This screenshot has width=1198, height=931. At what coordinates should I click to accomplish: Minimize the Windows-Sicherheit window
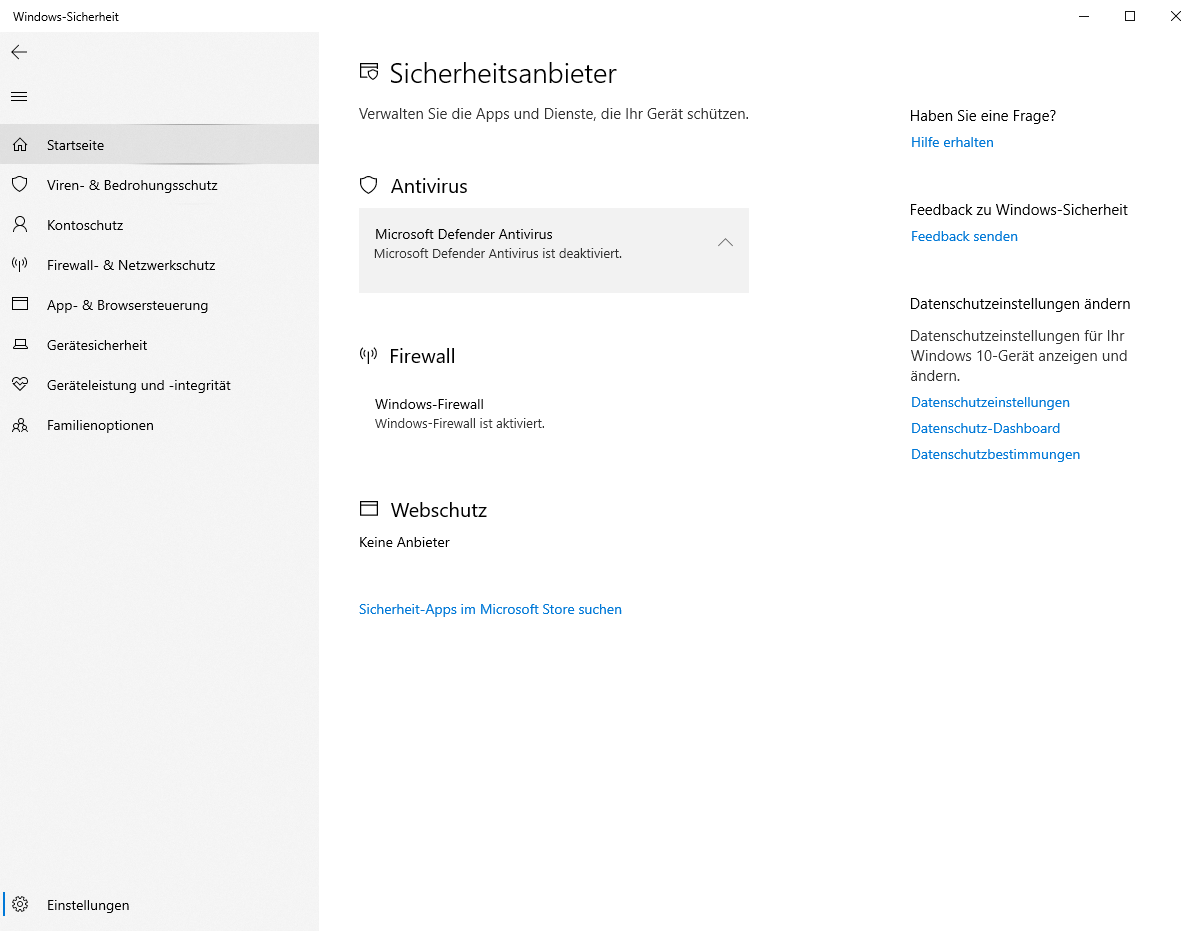(x=1083, y=16)
